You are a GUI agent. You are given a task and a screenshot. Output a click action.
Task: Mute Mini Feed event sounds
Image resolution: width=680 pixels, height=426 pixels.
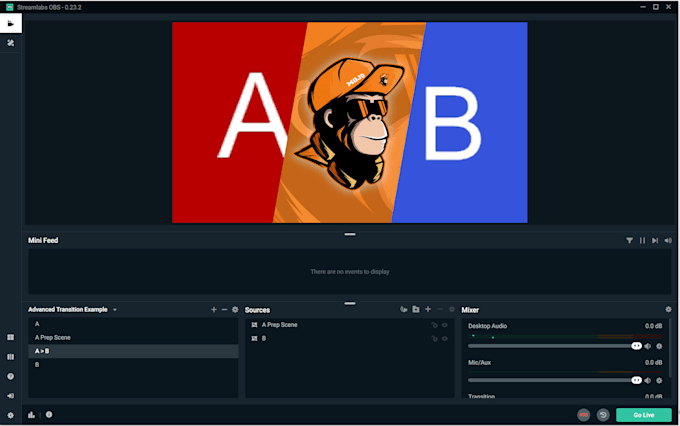click(x=668, y=240)
